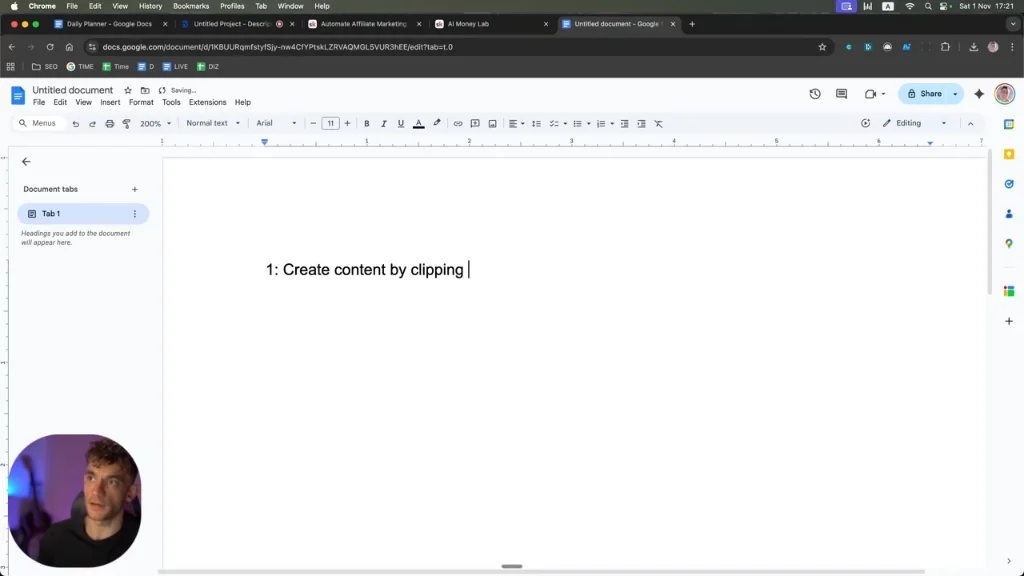This screenshot has height=576, width=1024.
Task: Open the comments panel icon
Action: pyautogui.click(x=841, y=94)
